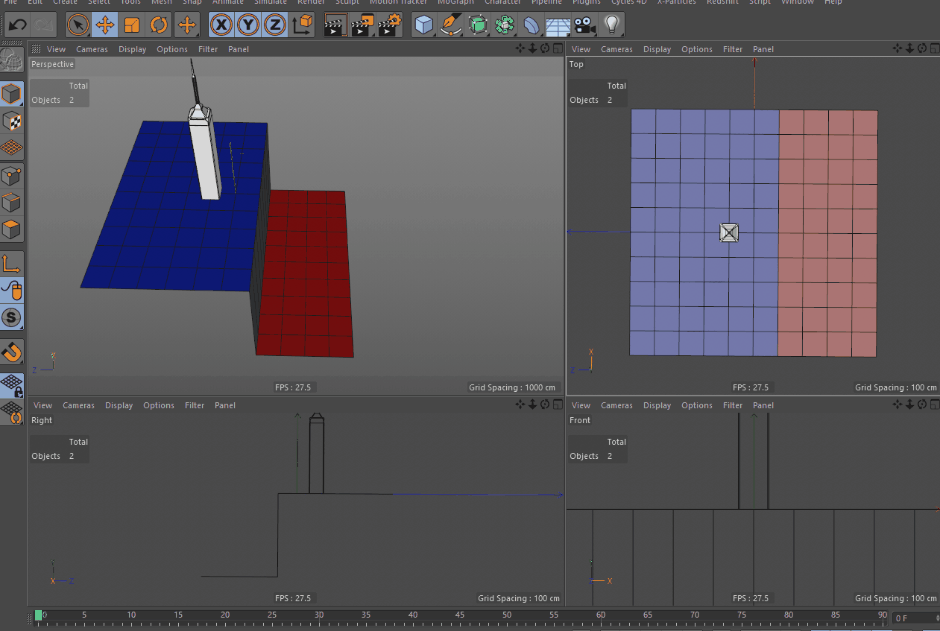This screenshot has height=631, width=940.
Task: Open Right viewport Display menu
Action: click(x=119, y=405)
